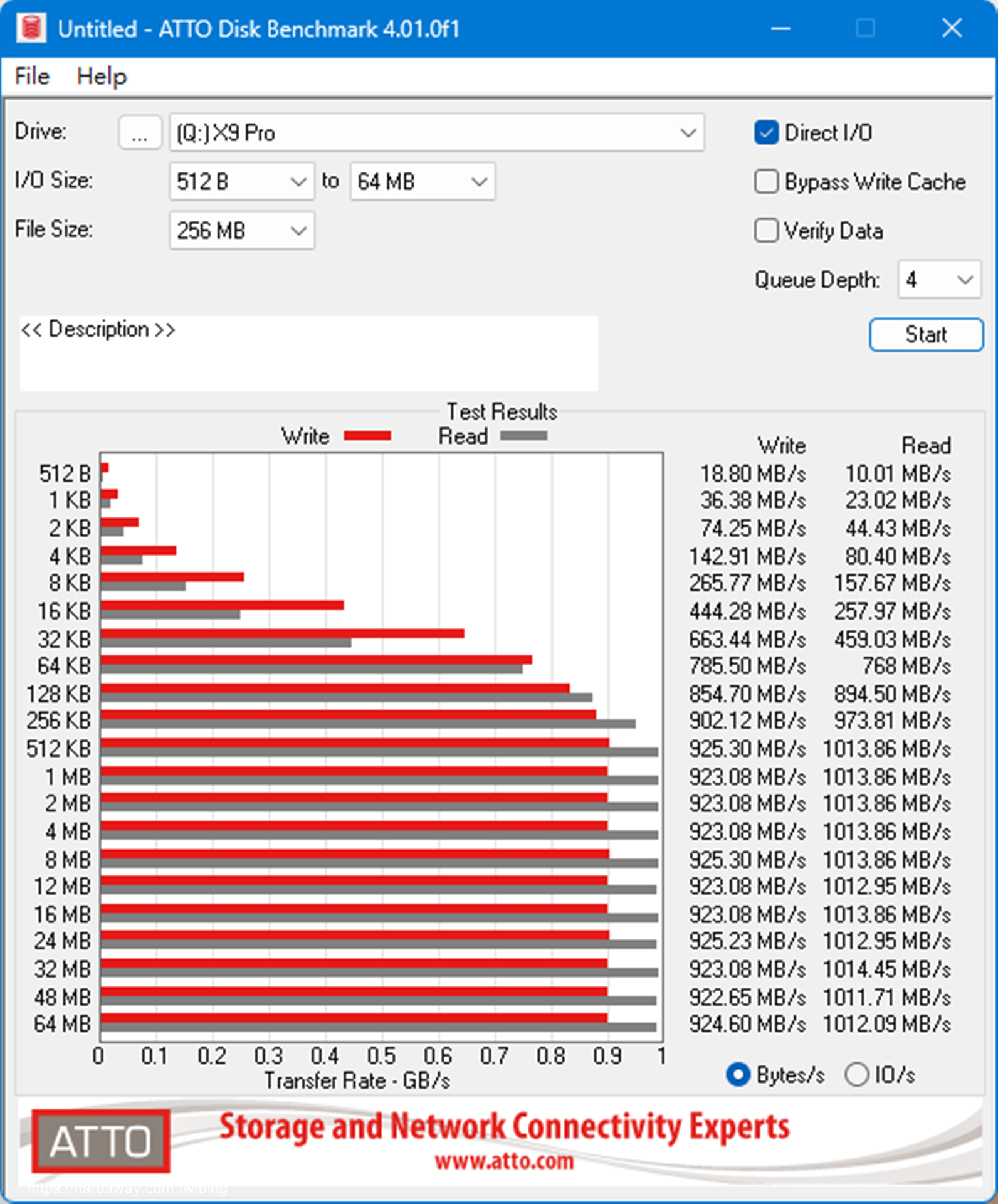Click the write value 663.44 MB/s
The height and width of the screenshot is (1204, 998).
click(x=747, y=640)
